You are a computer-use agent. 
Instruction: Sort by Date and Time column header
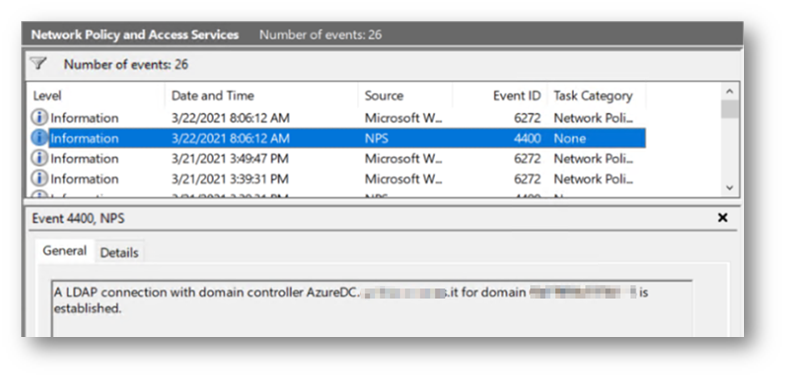click(x=261, y=96)
